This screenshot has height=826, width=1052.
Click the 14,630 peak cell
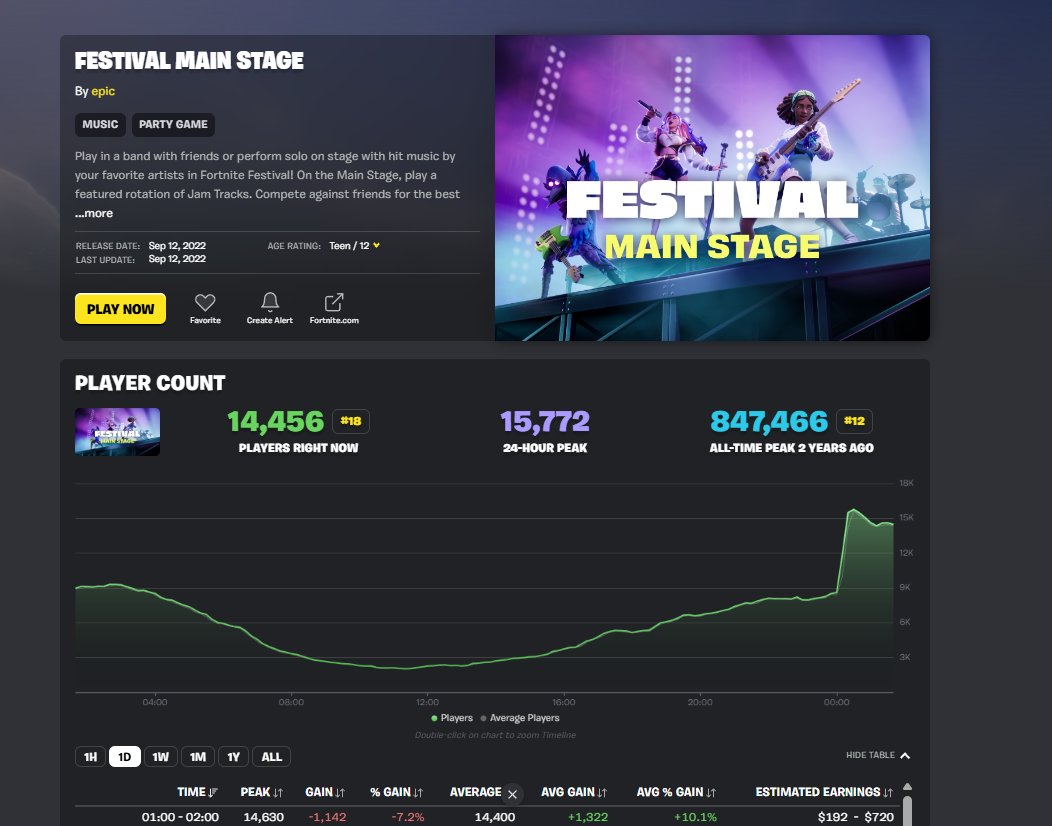pos(263,817)
